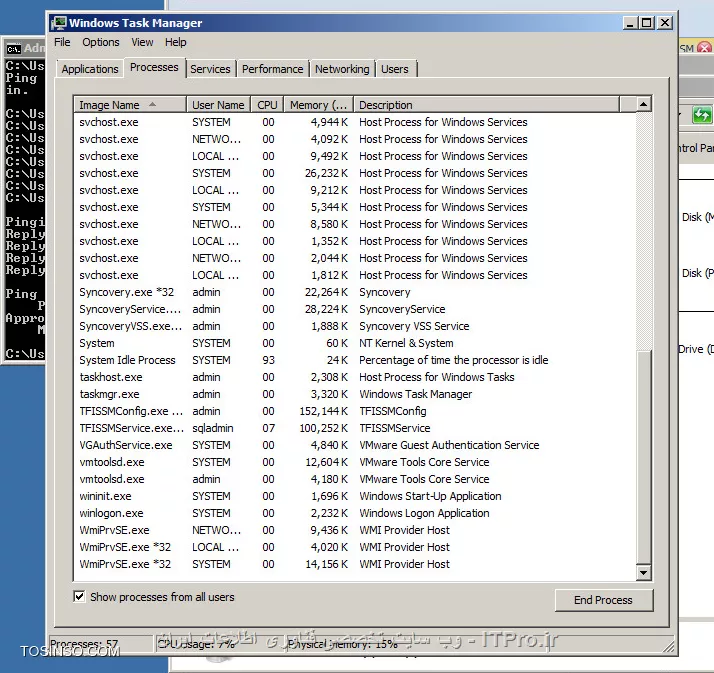714x673 pixels.
Task: Select the System Idle Process row
Action: (x=354, y=360)
